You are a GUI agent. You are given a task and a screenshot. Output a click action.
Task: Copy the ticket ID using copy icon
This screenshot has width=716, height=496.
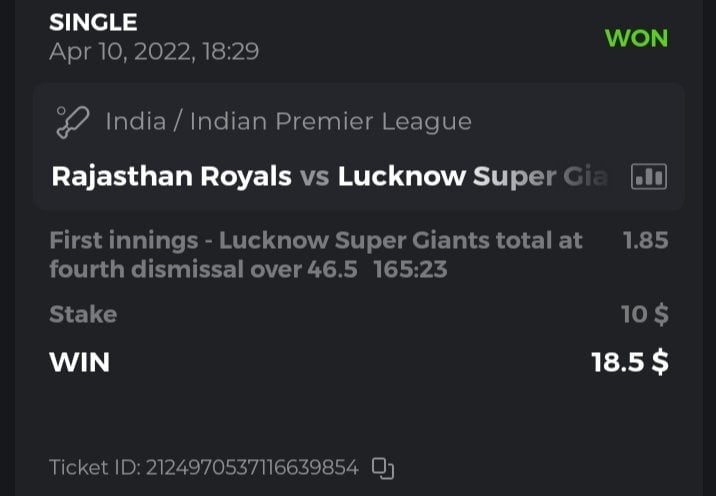384,467
